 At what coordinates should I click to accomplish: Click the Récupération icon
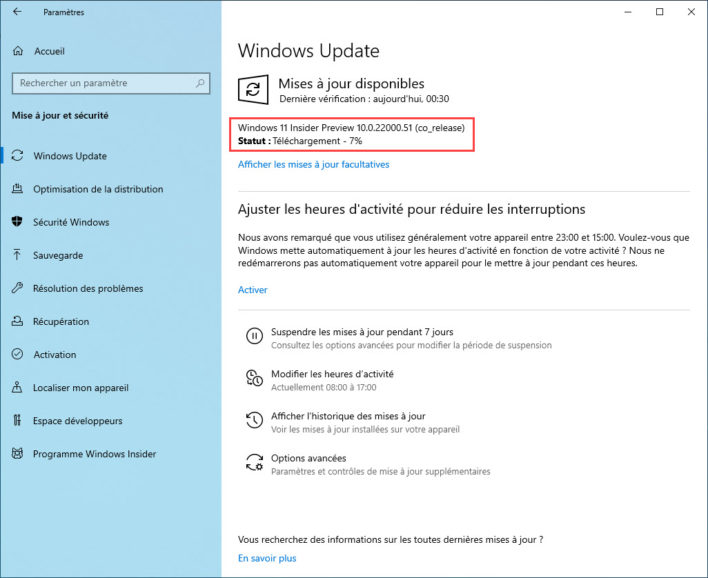pos(17,321)
